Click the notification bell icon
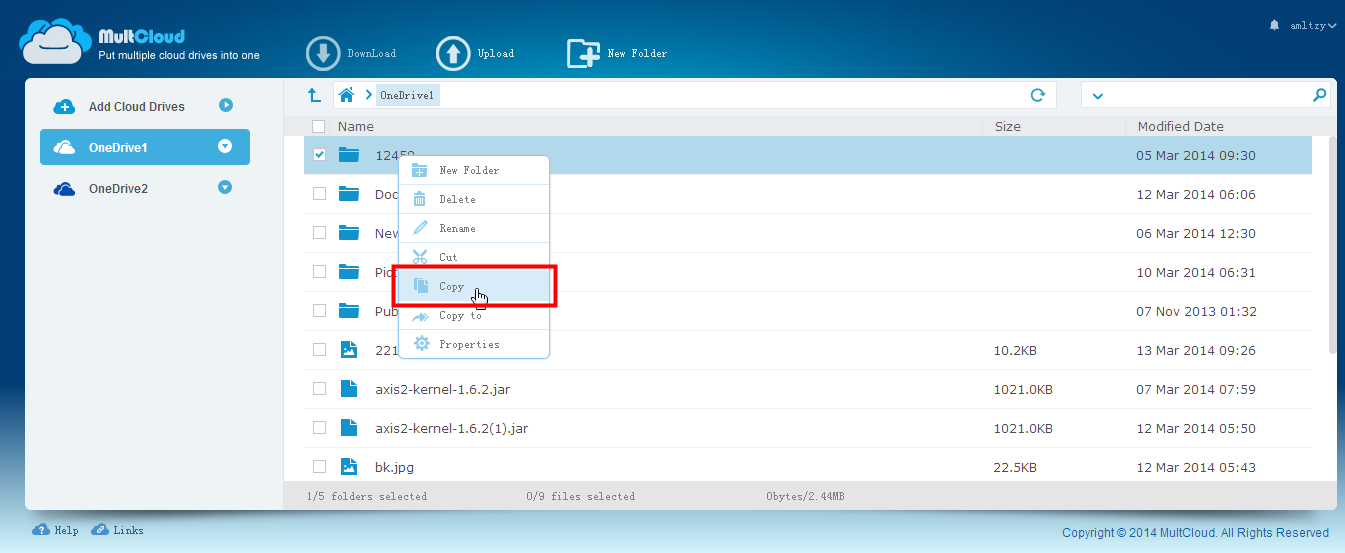 pyautogui.click(x=1274, y=25)
